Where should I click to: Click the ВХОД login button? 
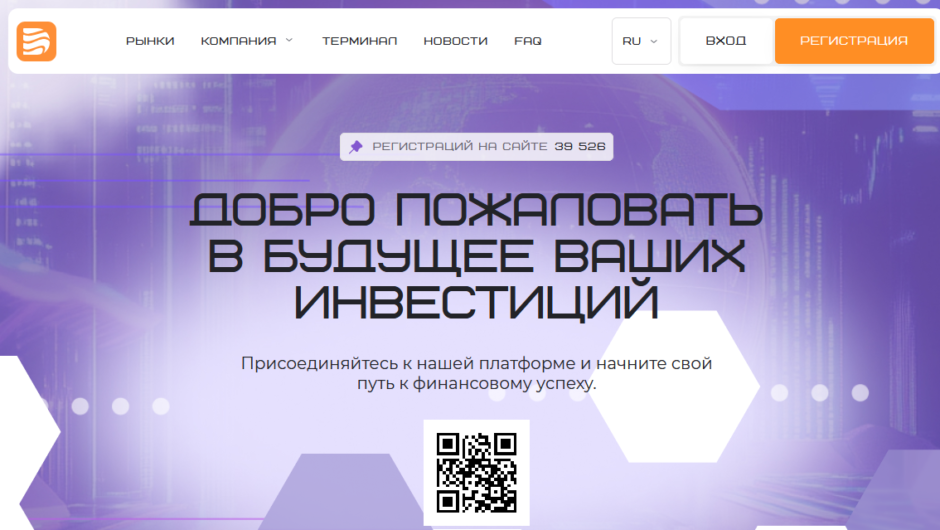(726, 41)
